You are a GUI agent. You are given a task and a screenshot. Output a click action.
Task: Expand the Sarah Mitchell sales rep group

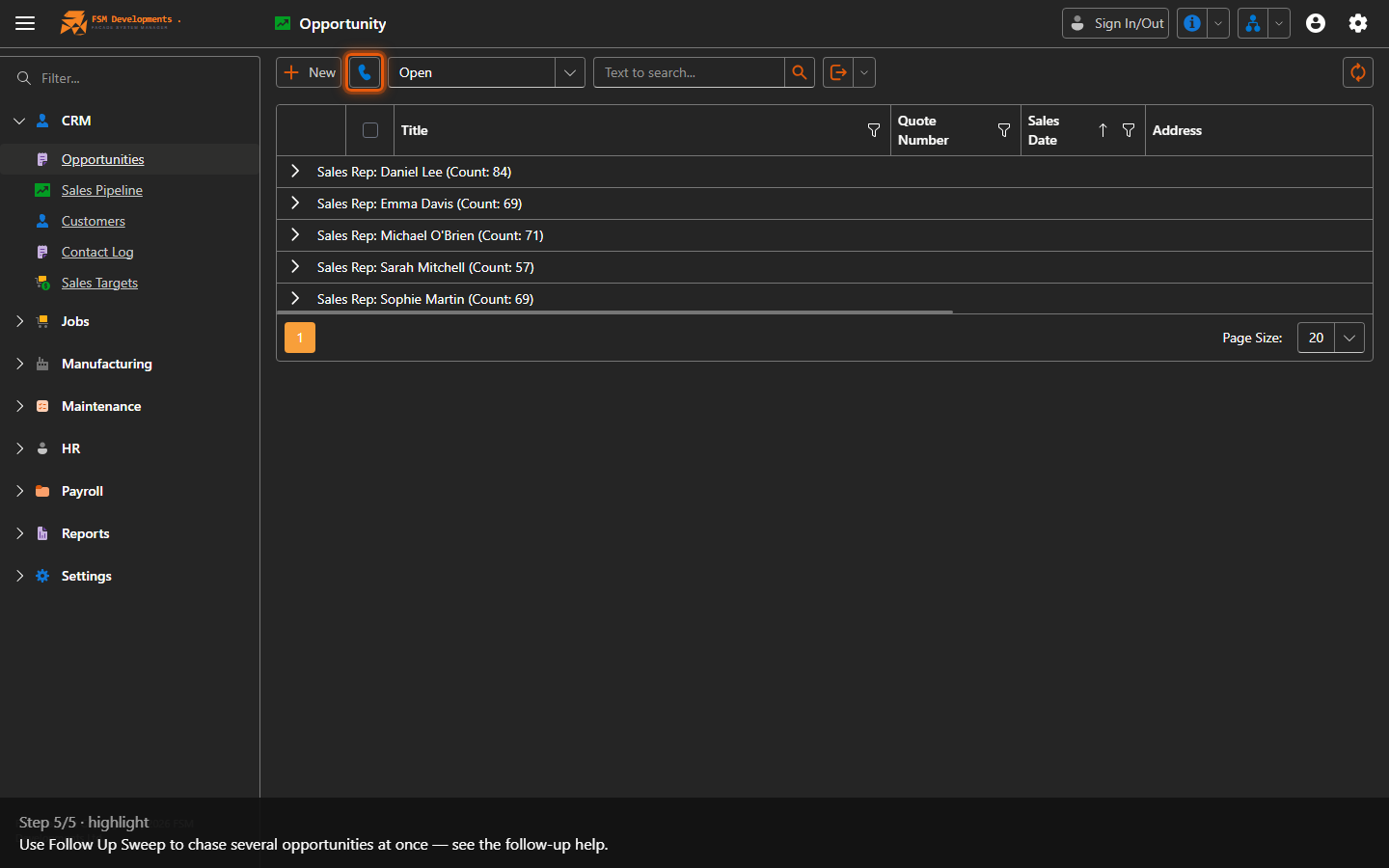pyautogui.click(x=295, y=266)
